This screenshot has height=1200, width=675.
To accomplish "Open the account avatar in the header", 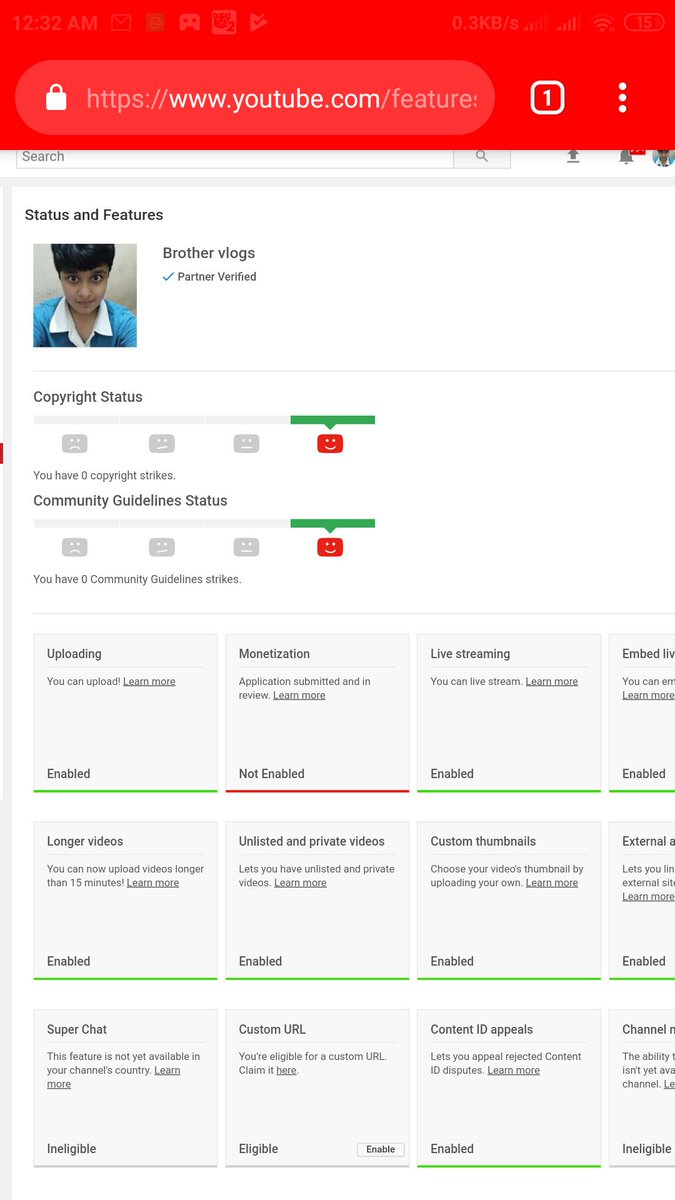I will click(x=663, y=156).
